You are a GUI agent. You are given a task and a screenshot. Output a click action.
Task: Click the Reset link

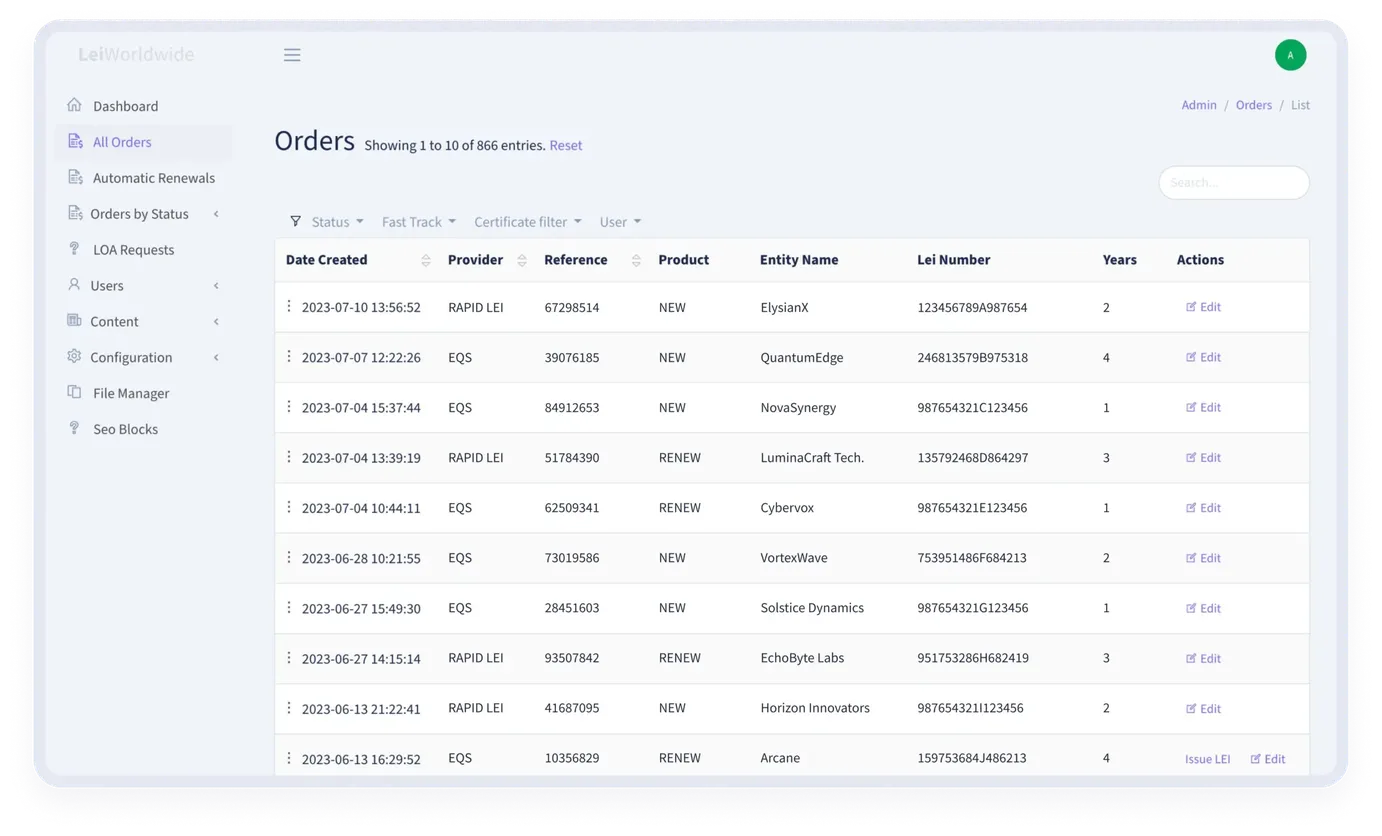566,145
